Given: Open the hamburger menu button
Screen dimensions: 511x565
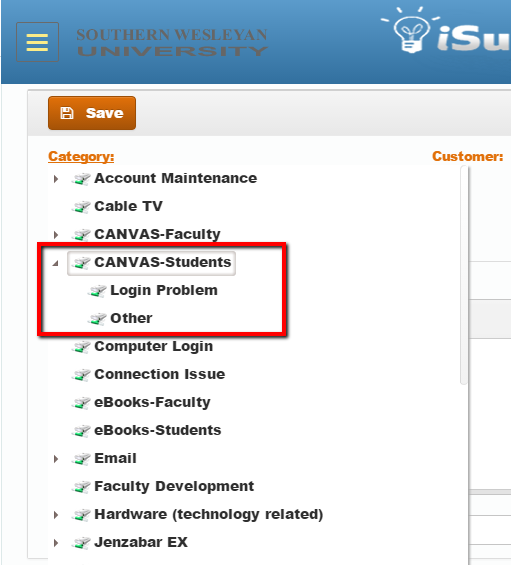Looking at the screenshot, I should [x=37, y=42].
